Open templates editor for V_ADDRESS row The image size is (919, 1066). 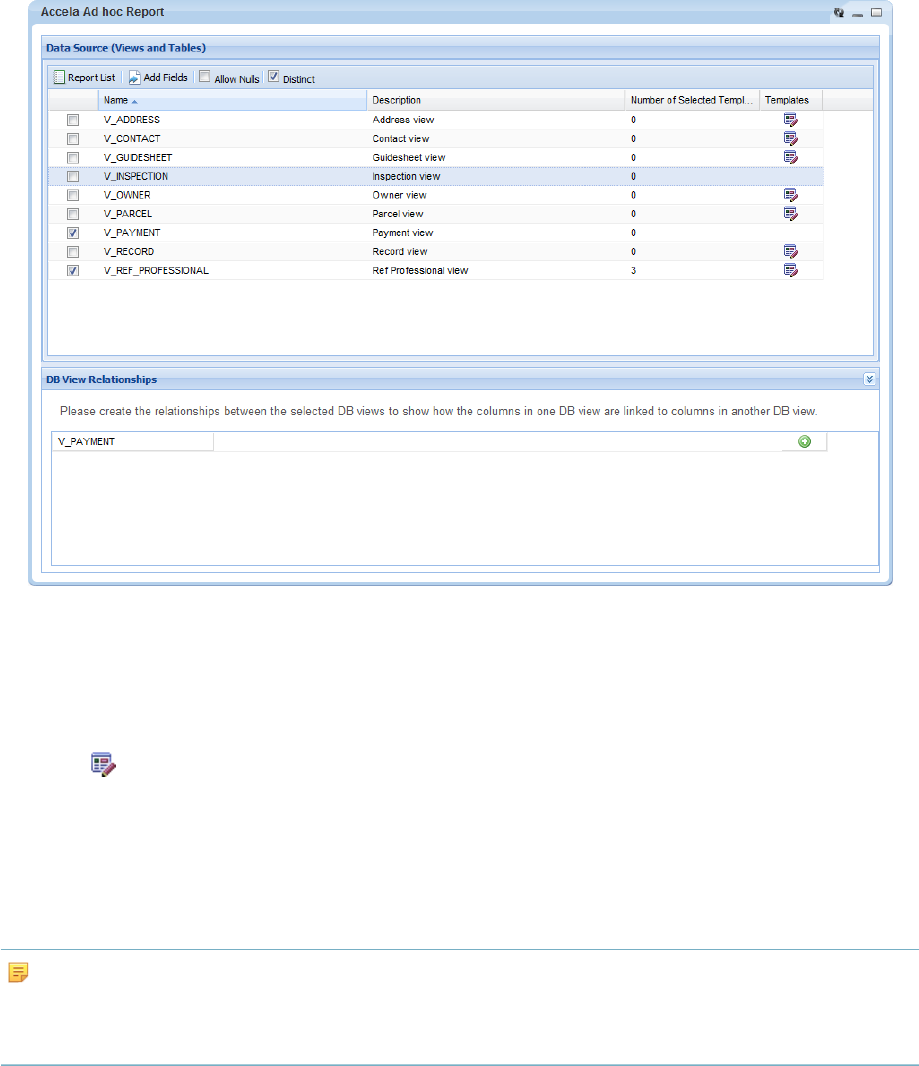pos(791,120)
